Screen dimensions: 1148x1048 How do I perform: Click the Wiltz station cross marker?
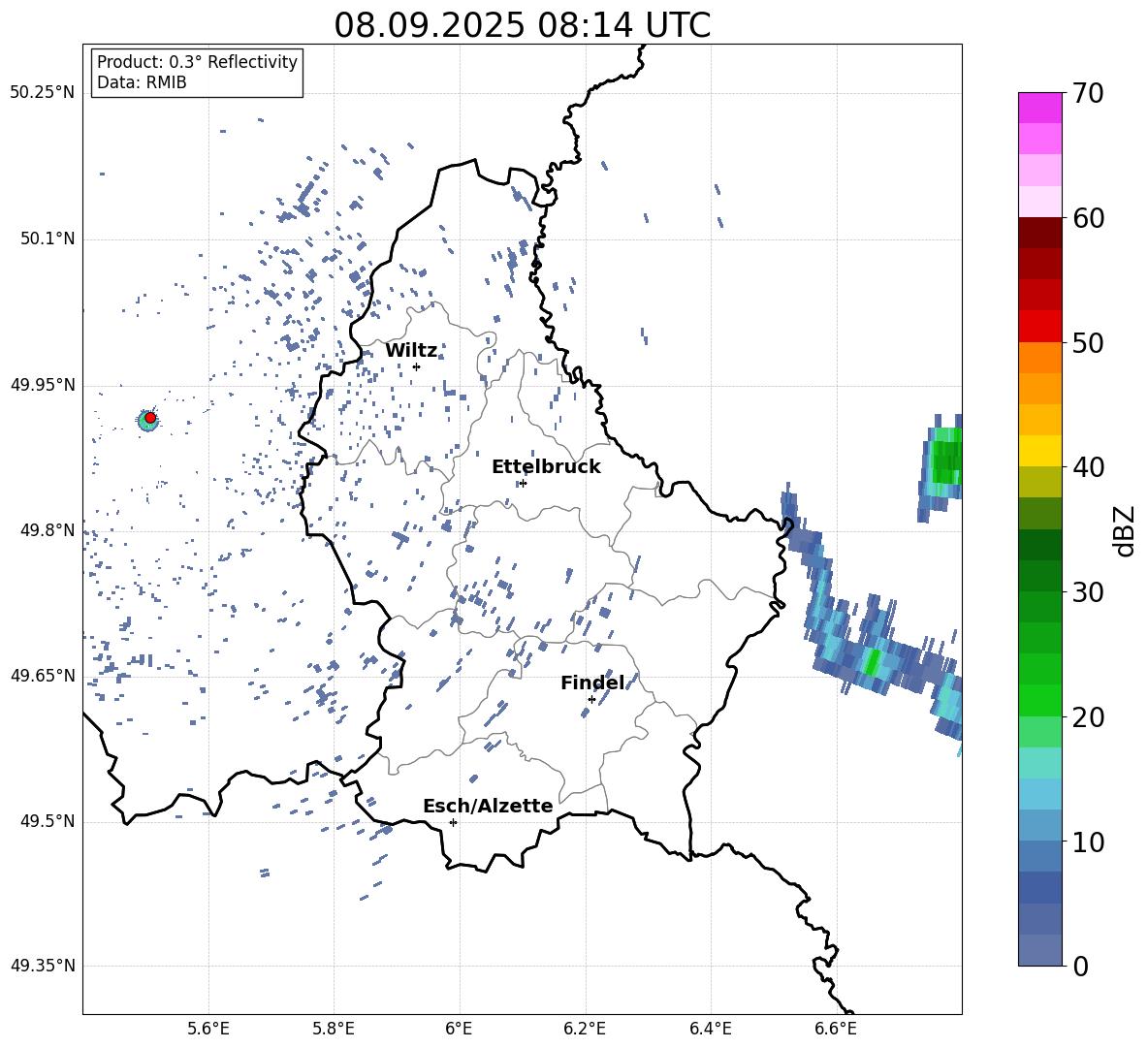pyautogui.click(x=416, y=366)
